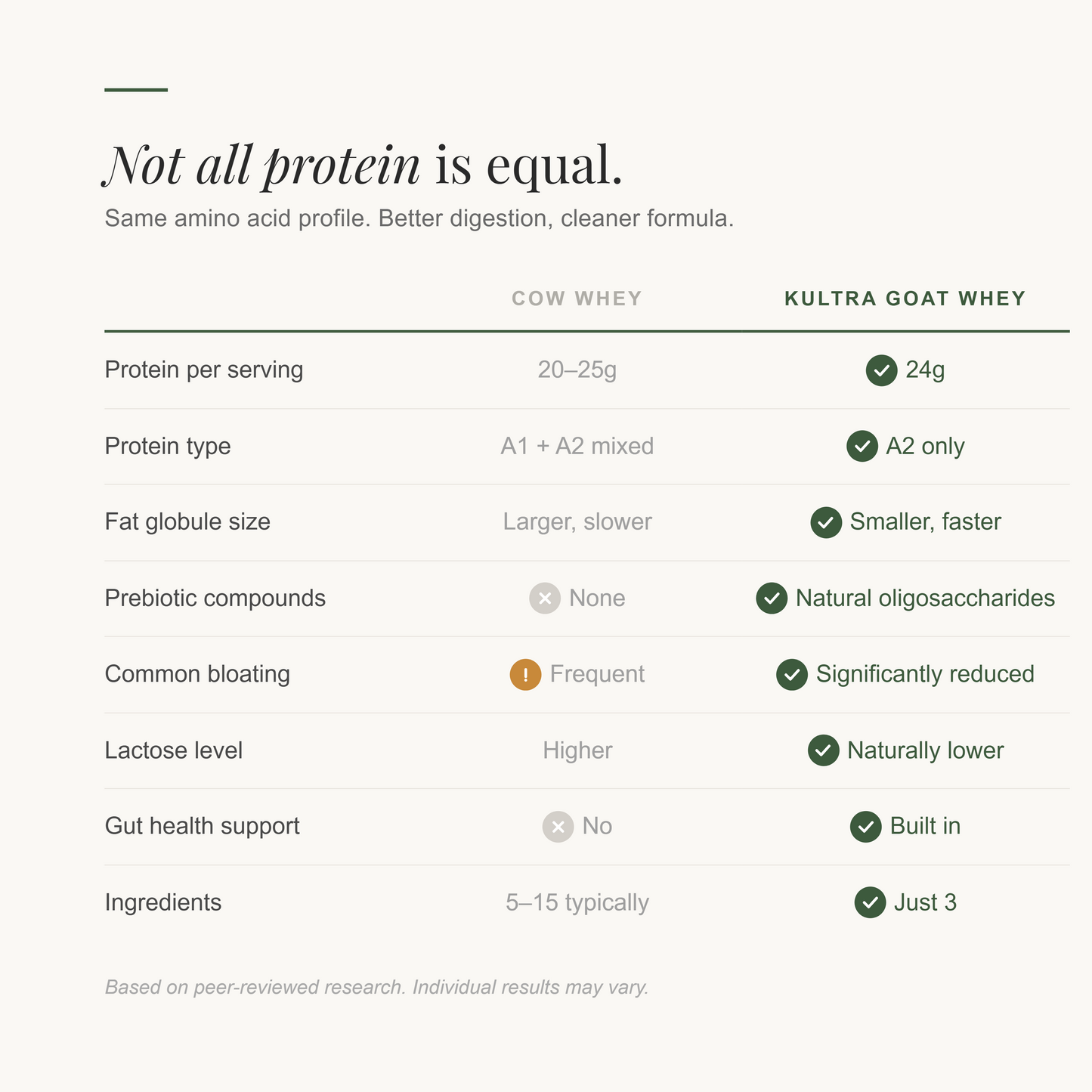Viewport: 1092px width, 1092px height.
Task: Click the gray X icon next to No
Action: pyautogui.click(x=558, y=827)
